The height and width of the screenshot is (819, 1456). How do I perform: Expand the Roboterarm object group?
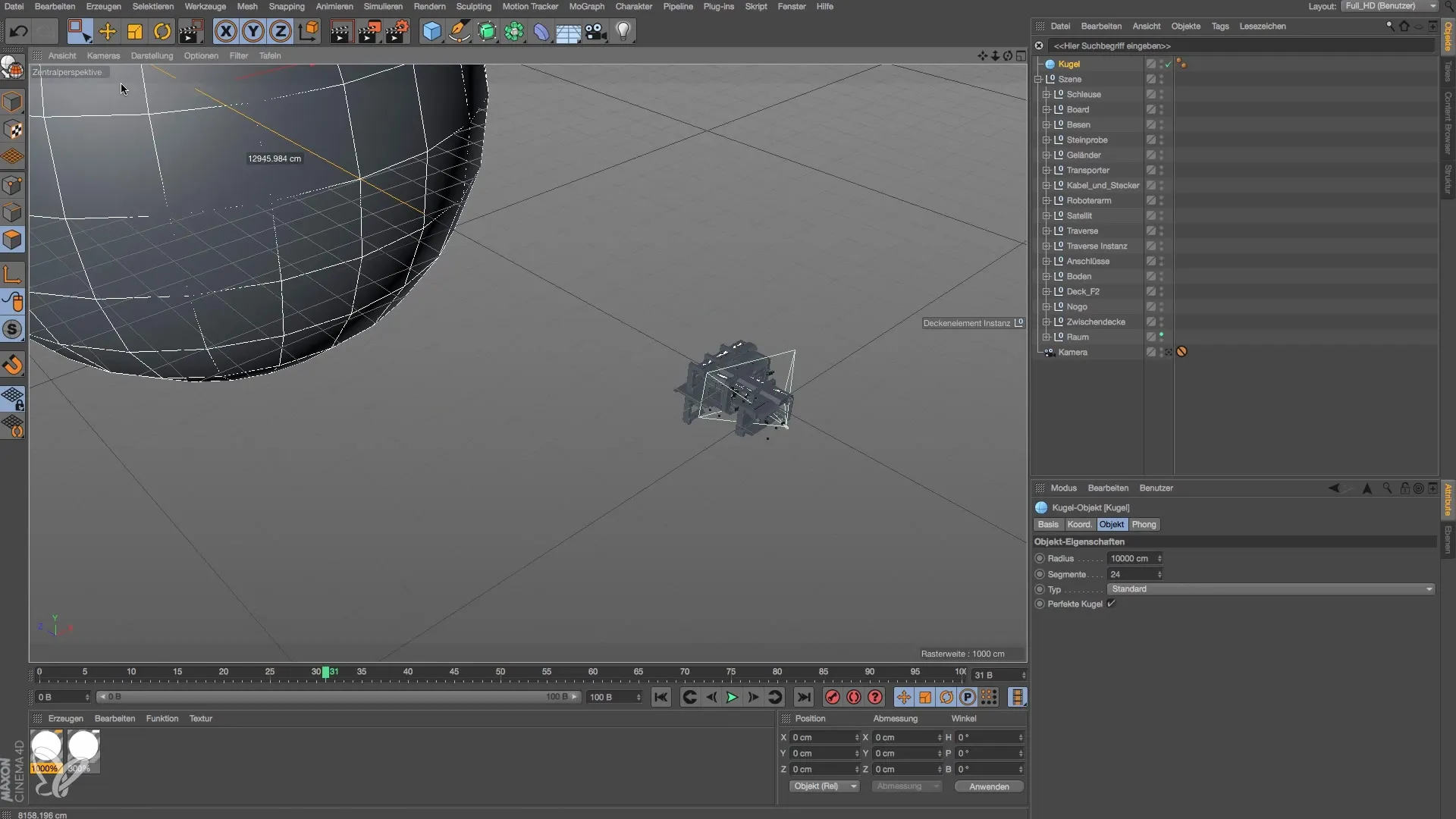pos(1046,200)
